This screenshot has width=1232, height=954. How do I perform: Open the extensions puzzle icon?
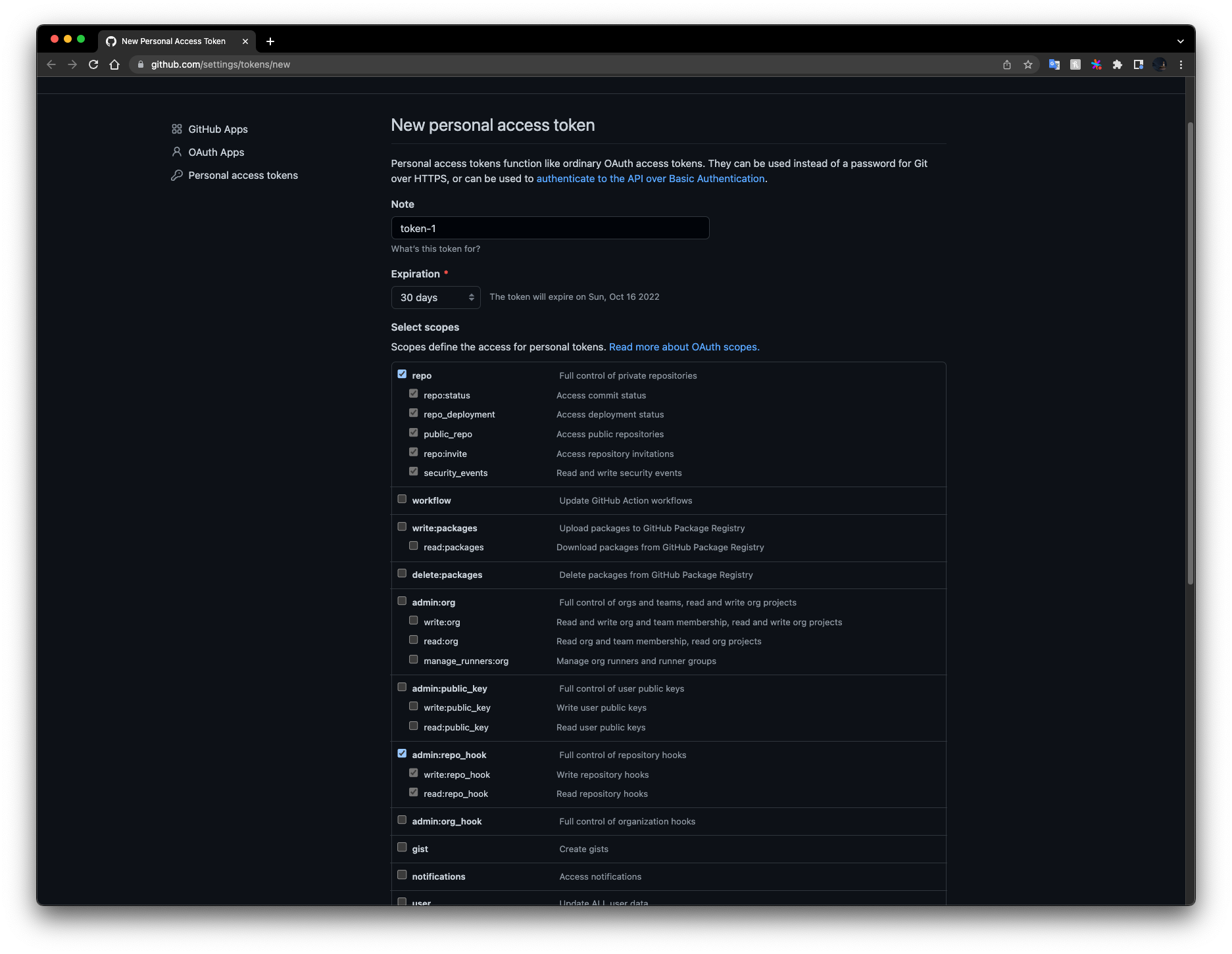[x=1117, y=64]
